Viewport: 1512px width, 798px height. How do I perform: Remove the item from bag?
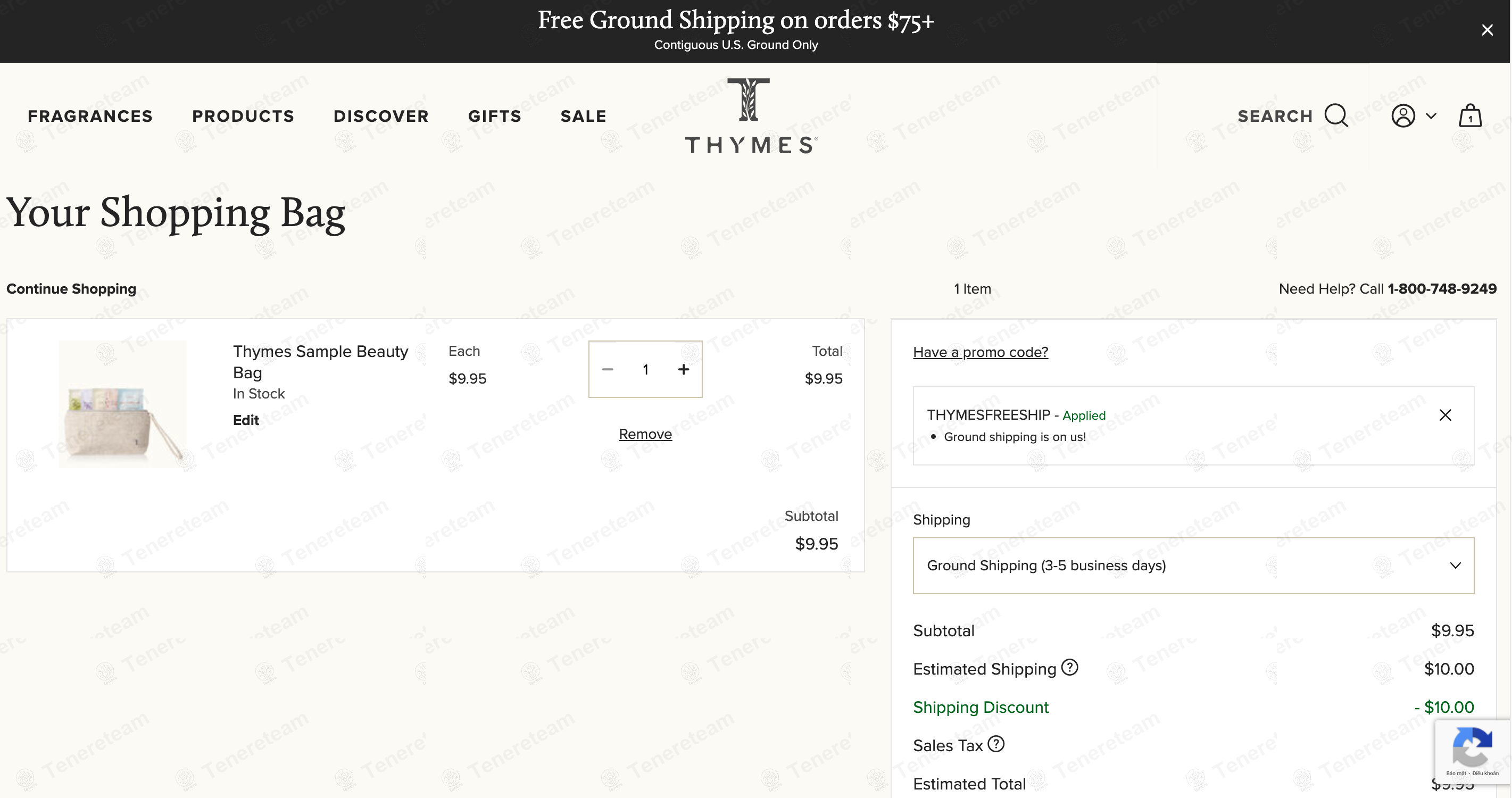(645, 434)
